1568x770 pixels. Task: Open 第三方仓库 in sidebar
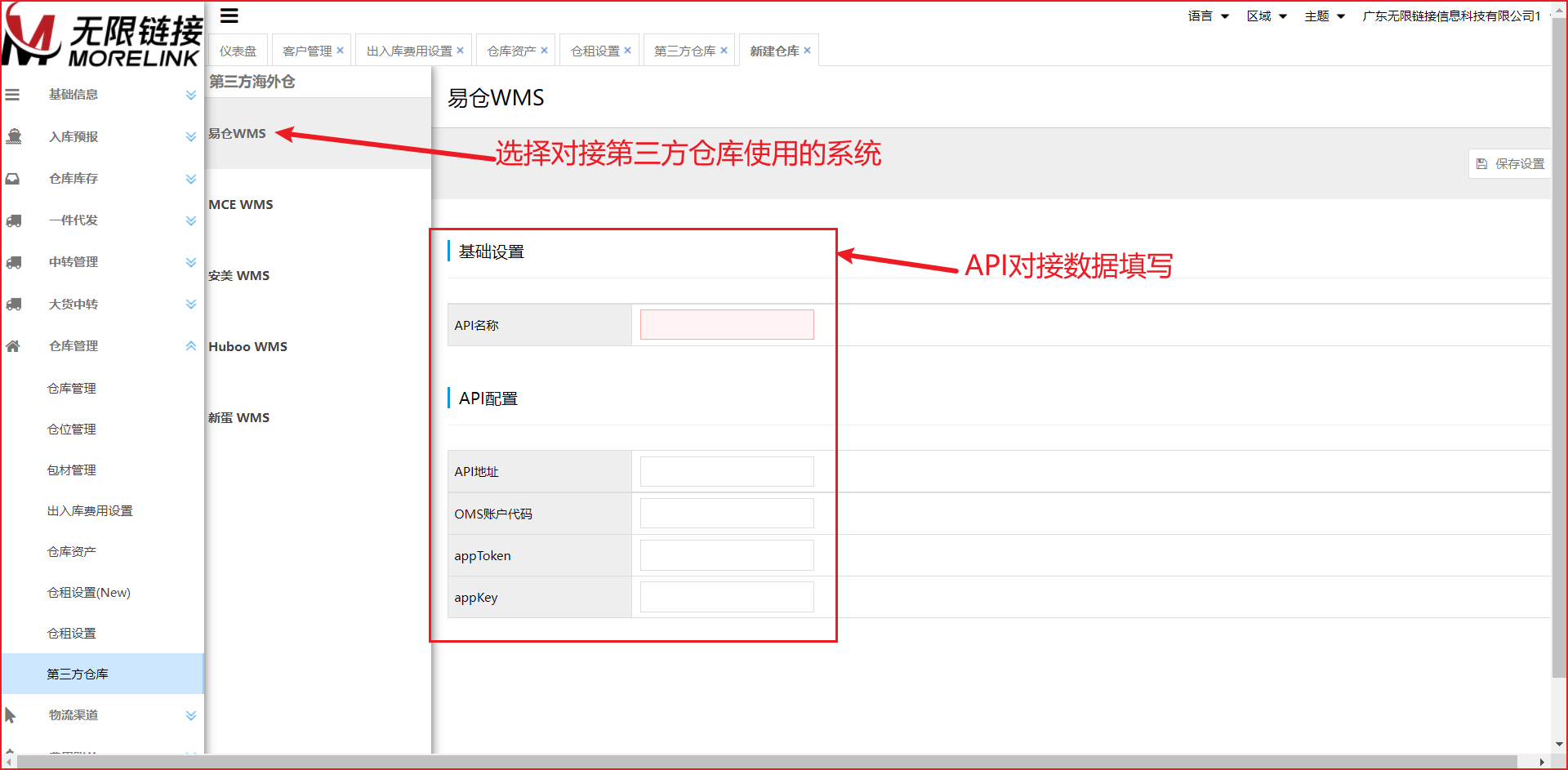point(103,674)
